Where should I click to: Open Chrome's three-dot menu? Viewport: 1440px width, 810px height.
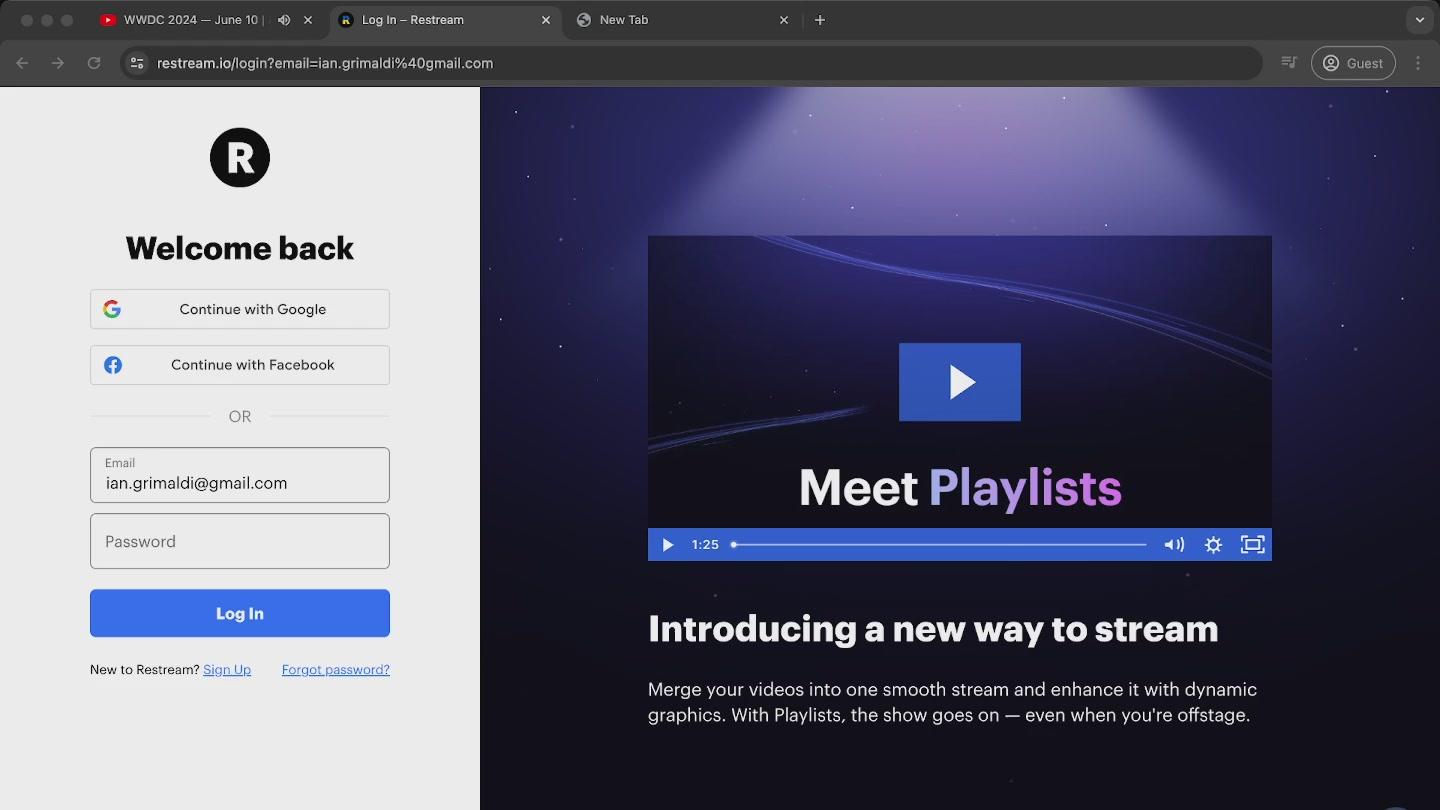1418,63
